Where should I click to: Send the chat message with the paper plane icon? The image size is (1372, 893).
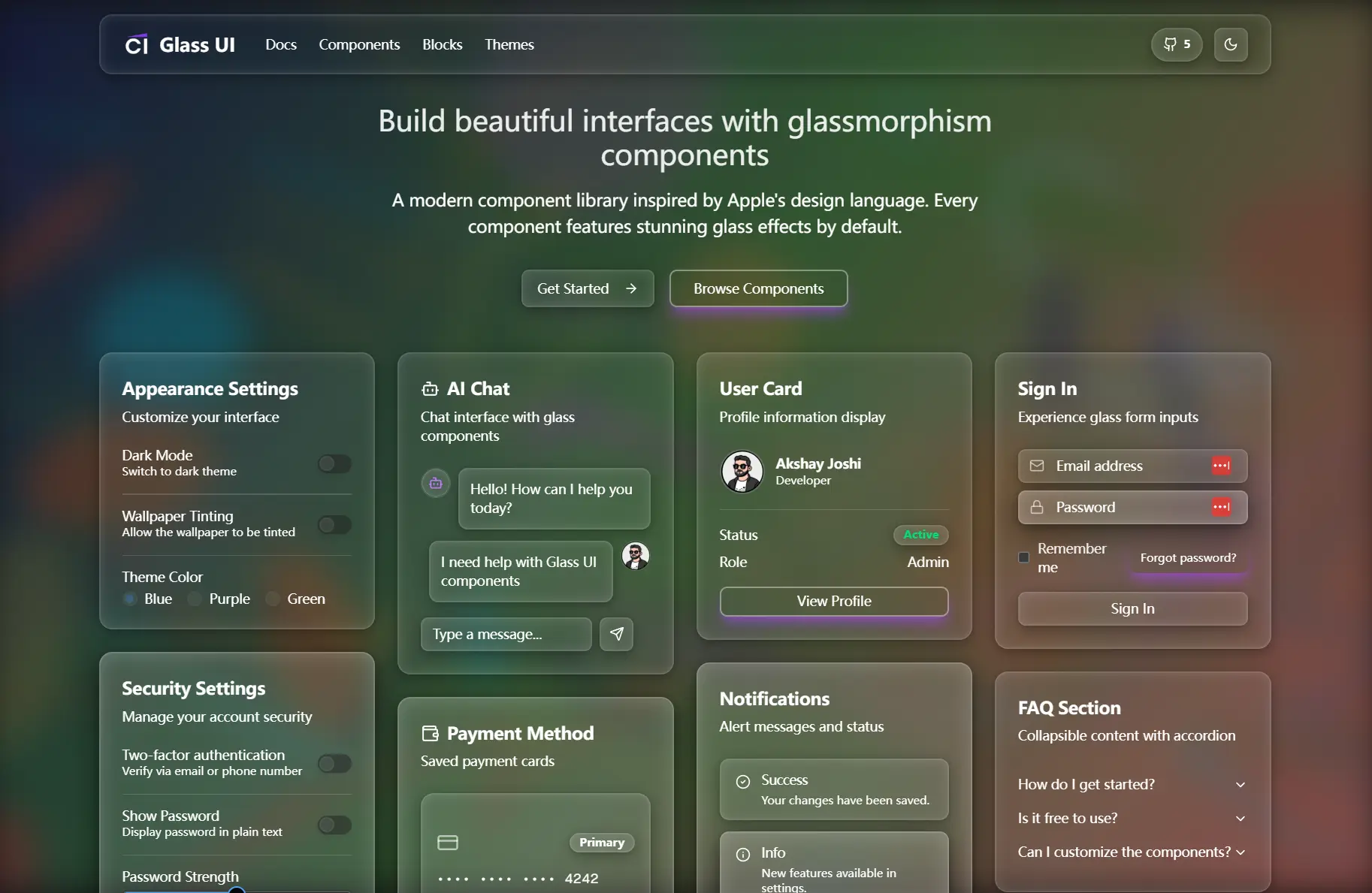click(616, 635)
